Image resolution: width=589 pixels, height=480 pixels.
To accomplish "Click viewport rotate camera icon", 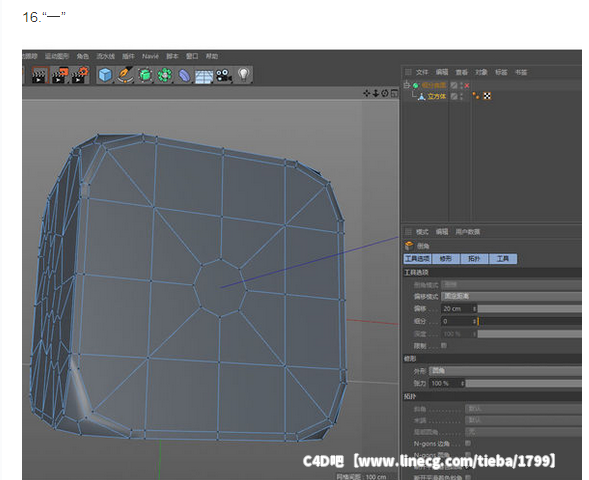I will pos(385,93).
